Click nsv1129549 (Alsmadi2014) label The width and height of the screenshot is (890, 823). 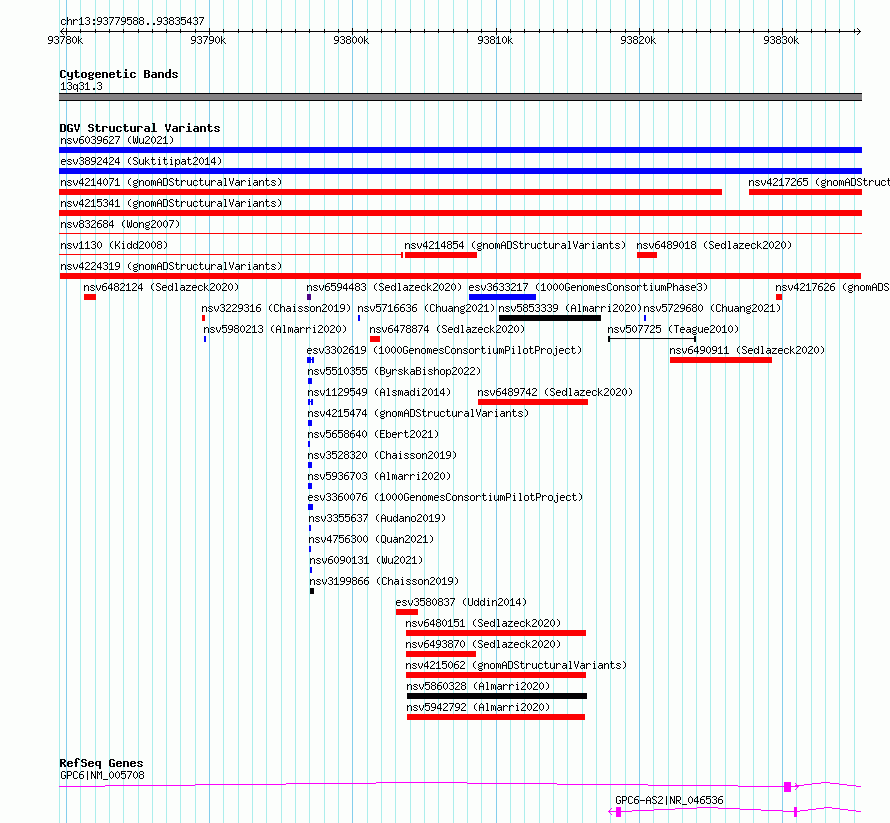[379, 392]
